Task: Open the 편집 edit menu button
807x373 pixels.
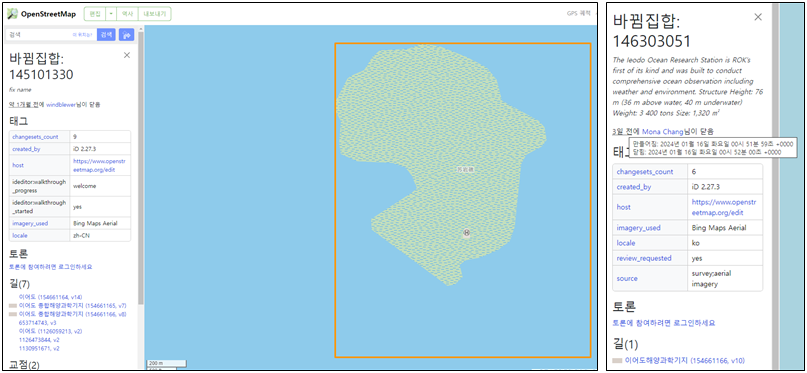Action: click(x=95, y=14)
